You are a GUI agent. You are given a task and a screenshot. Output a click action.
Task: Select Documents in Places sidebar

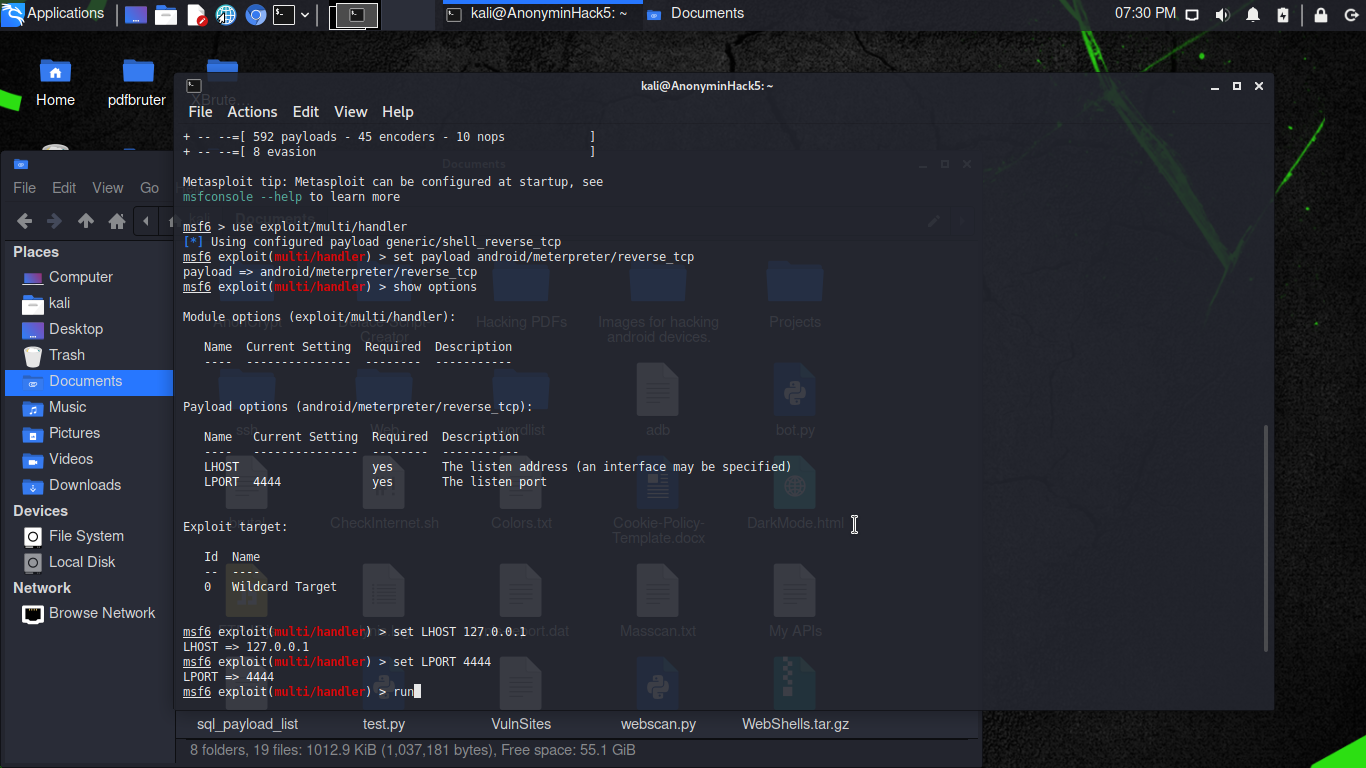pyautogui.click(x=89, y=381)
